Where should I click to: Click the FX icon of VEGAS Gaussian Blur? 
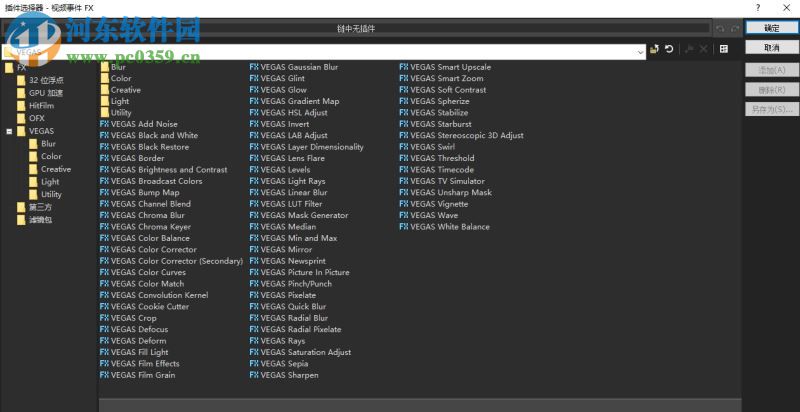pos(254,67)
